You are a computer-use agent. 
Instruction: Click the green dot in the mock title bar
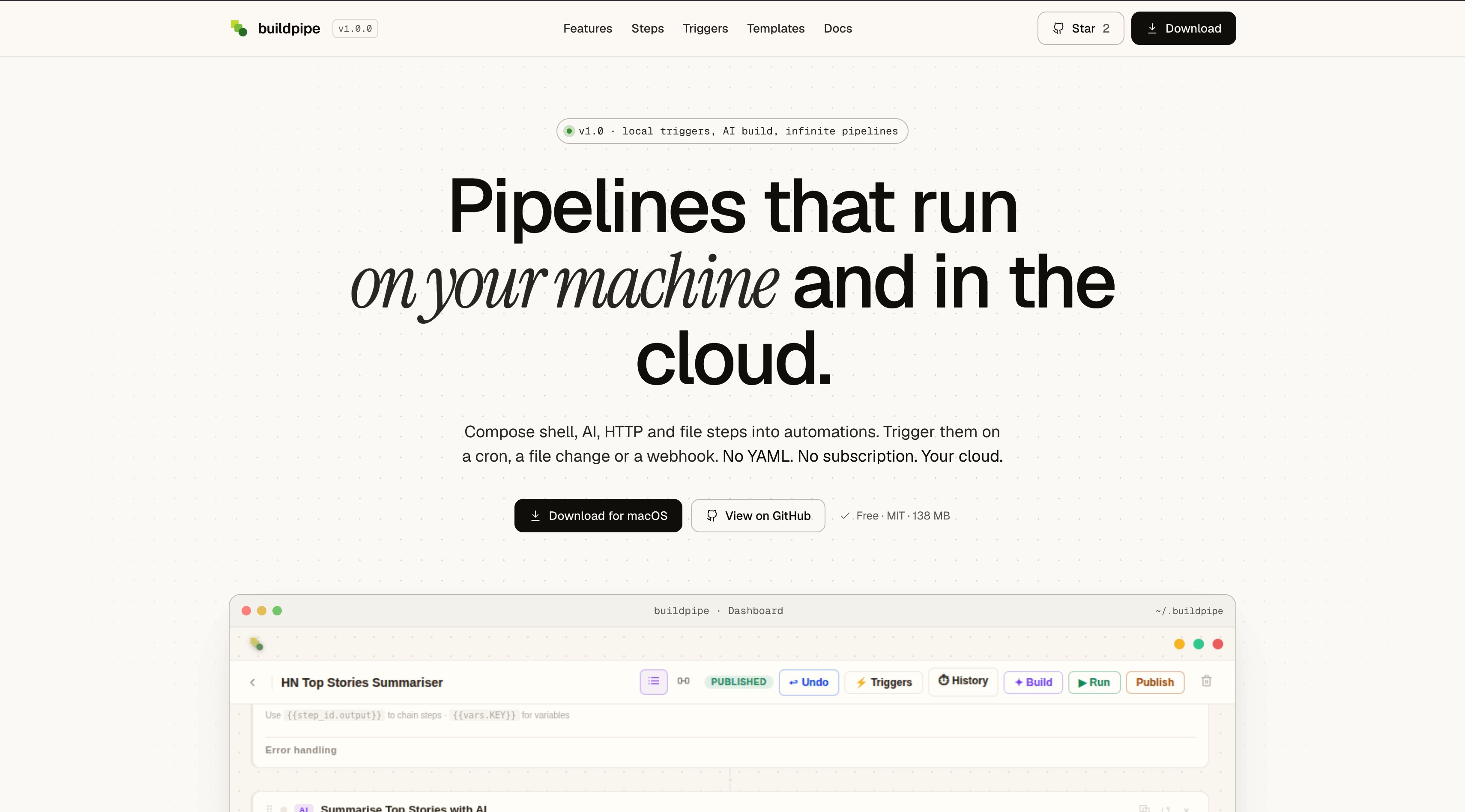click(x=277, y=611)
